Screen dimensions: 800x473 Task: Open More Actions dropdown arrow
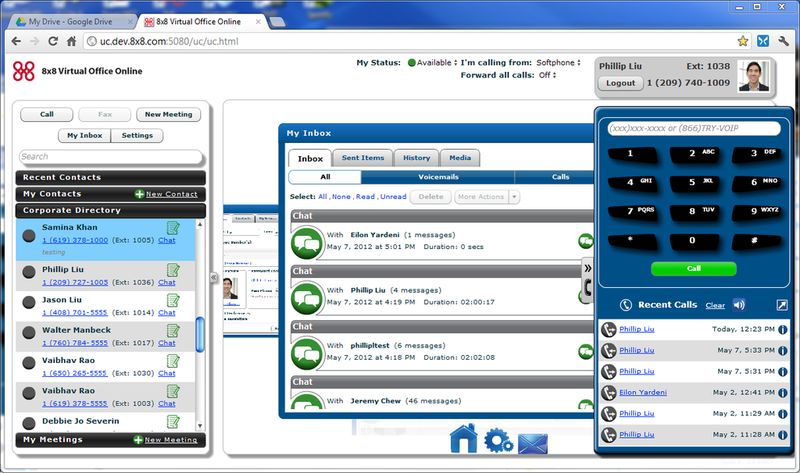point(514,197)
